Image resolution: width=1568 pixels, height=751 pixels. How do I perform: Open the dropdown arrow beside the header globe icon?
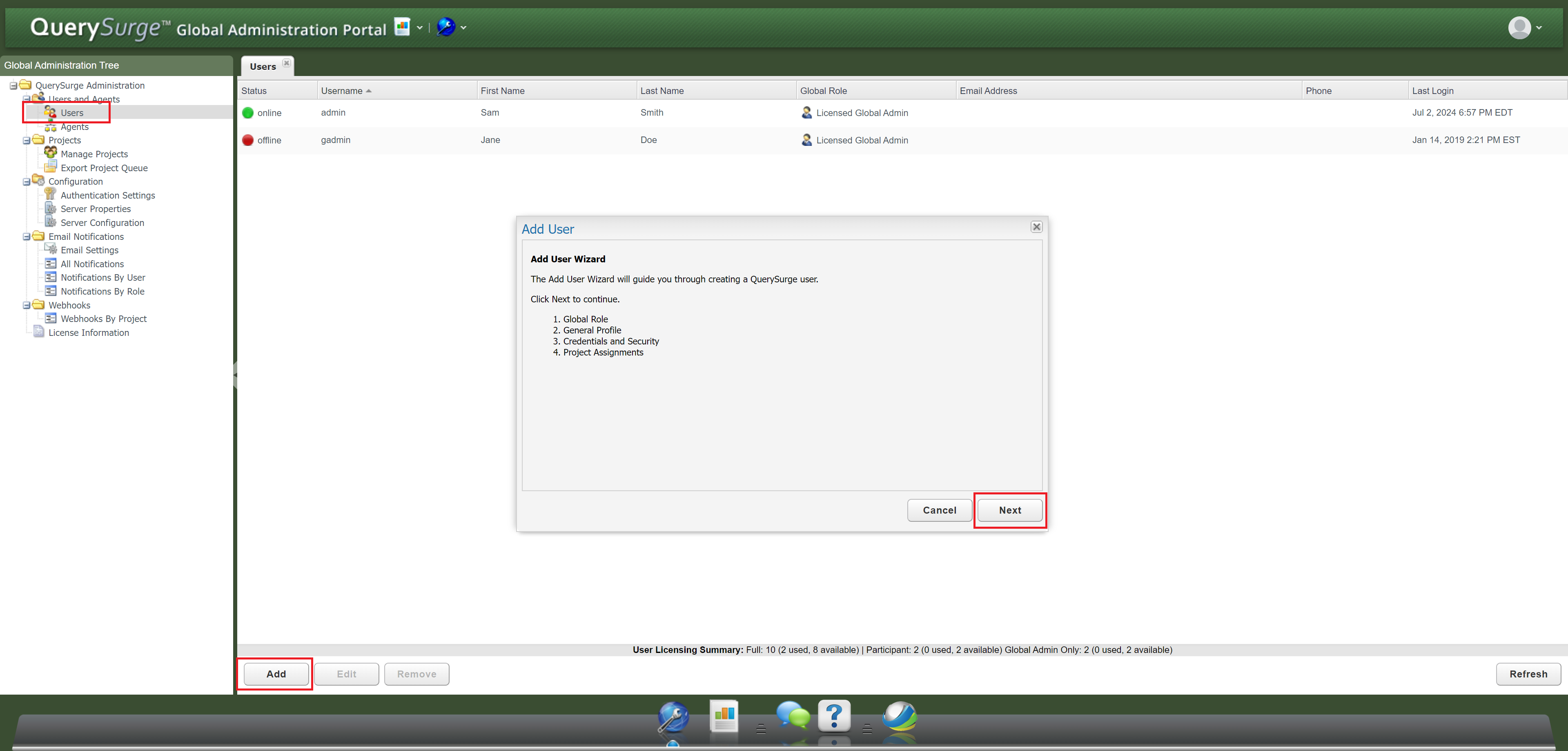coord(463,27)
